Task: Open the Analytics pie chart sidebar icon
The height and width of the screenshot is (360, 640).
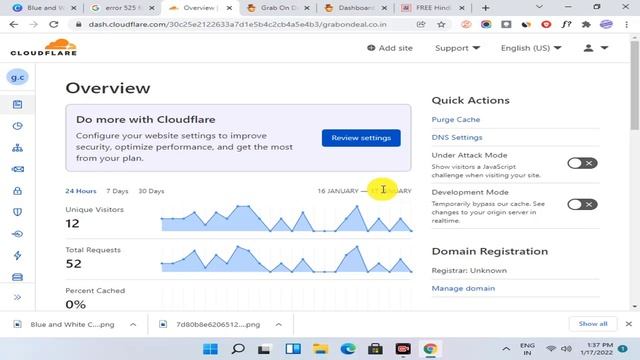Action: tap(18, 126)
